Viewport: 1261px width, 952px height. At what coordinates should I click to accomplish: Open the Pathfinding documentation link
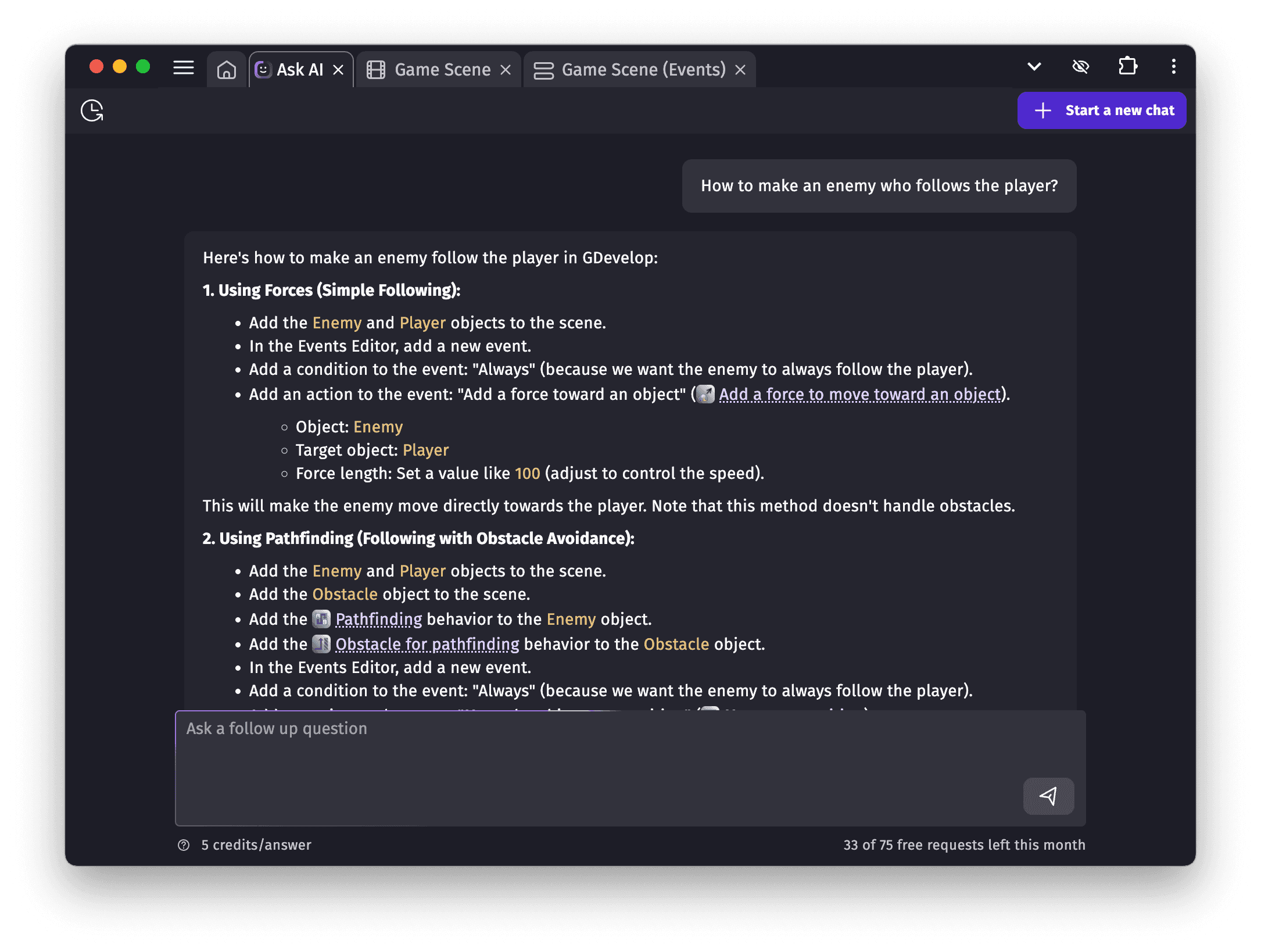click(x=379, y=620)
